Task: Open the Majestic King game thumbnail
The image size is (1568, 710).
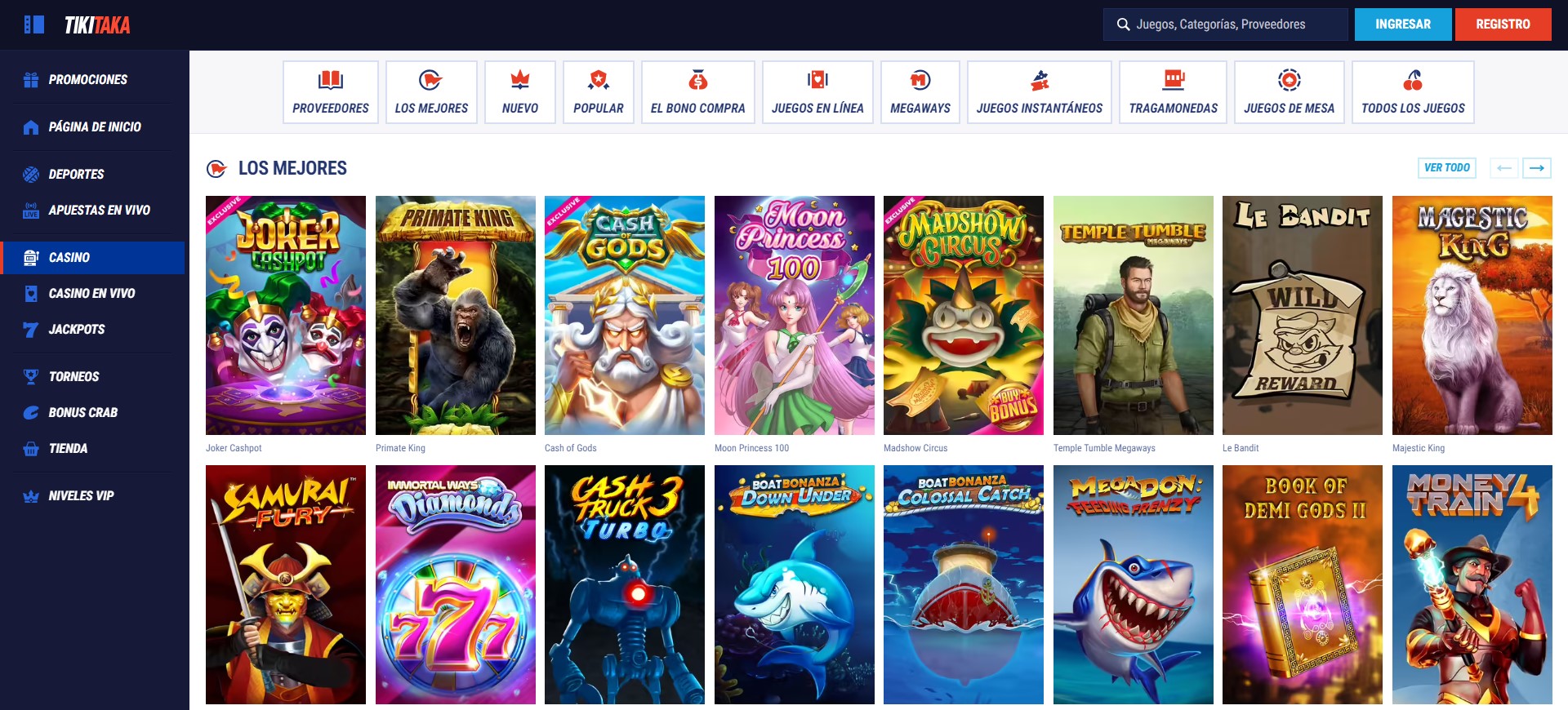Action: coord(1472,315)
